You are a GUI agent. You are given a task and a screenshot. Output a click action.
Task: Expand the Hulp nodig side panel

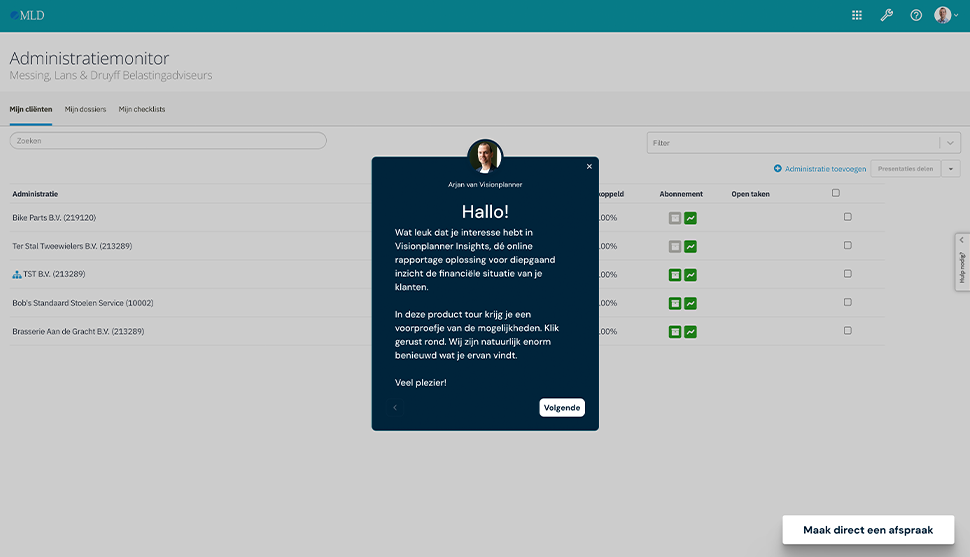pyautogui.click(x=962, y=262)
